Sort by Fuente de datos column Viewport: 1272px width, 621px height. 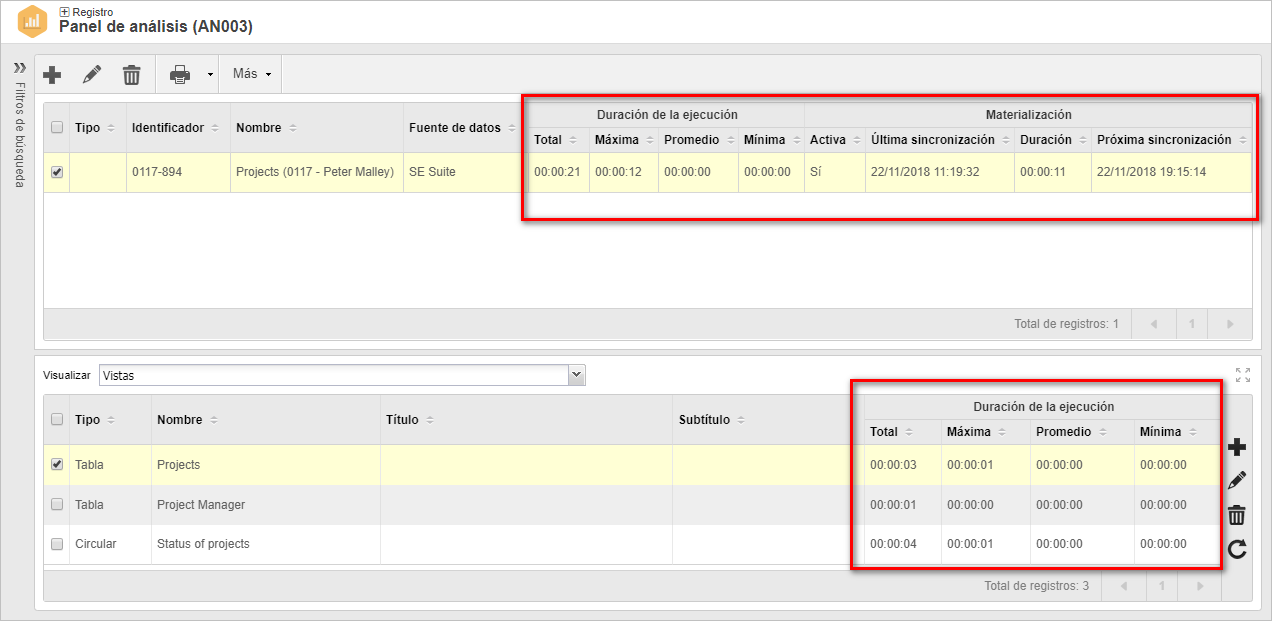(x=463, y=127)
